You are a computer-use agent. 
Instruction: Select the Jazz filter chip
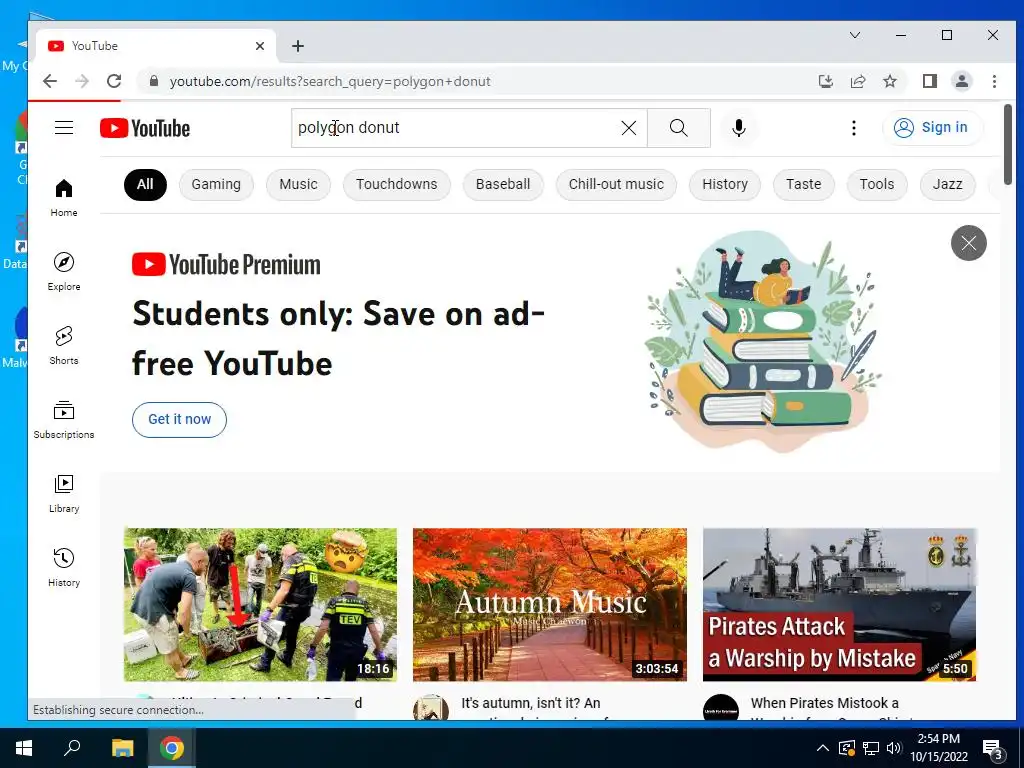pos(948,184)
